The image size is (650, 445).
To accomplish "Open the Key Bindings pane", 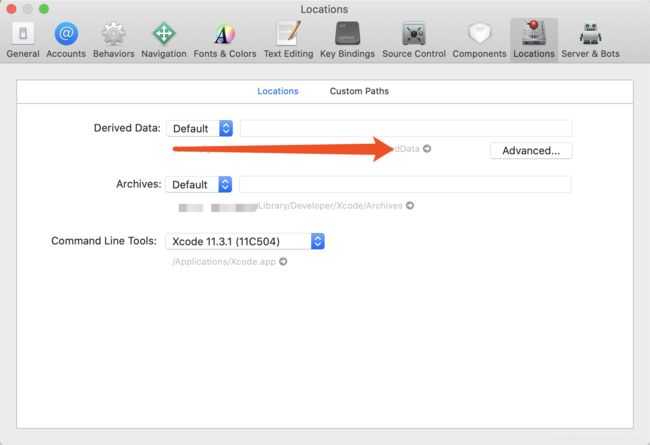I will click(347, 40).
